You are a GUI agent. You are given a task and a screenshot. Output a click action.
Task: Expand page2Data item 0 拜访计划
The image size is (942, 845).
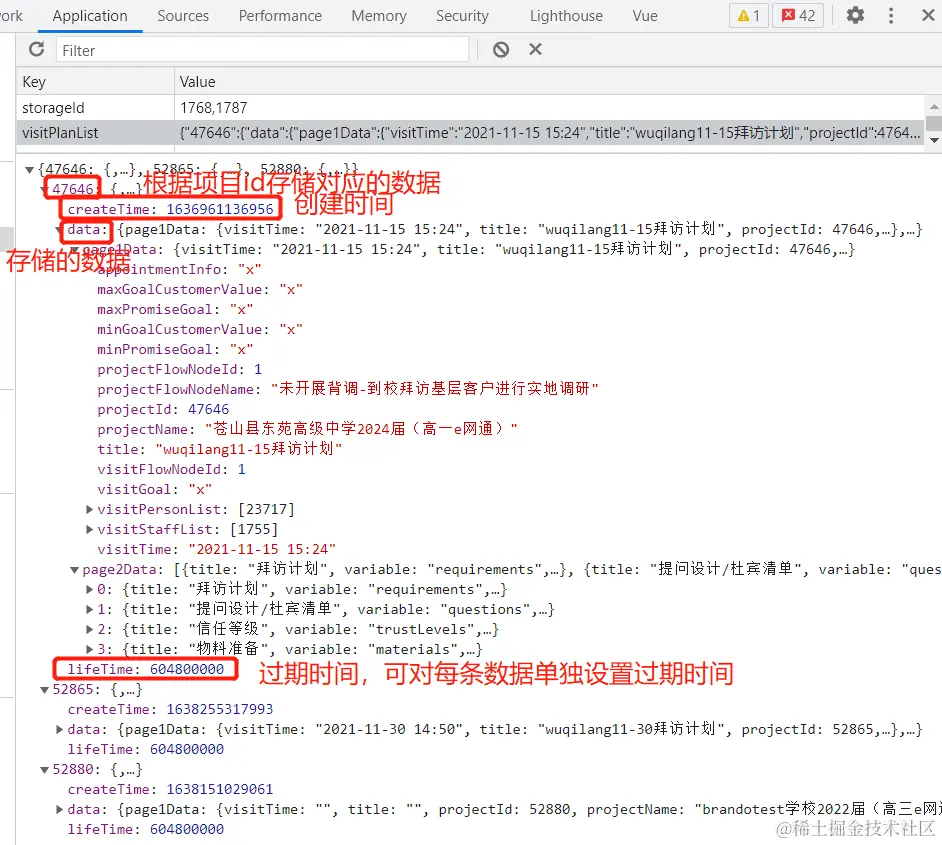[89, 589]
